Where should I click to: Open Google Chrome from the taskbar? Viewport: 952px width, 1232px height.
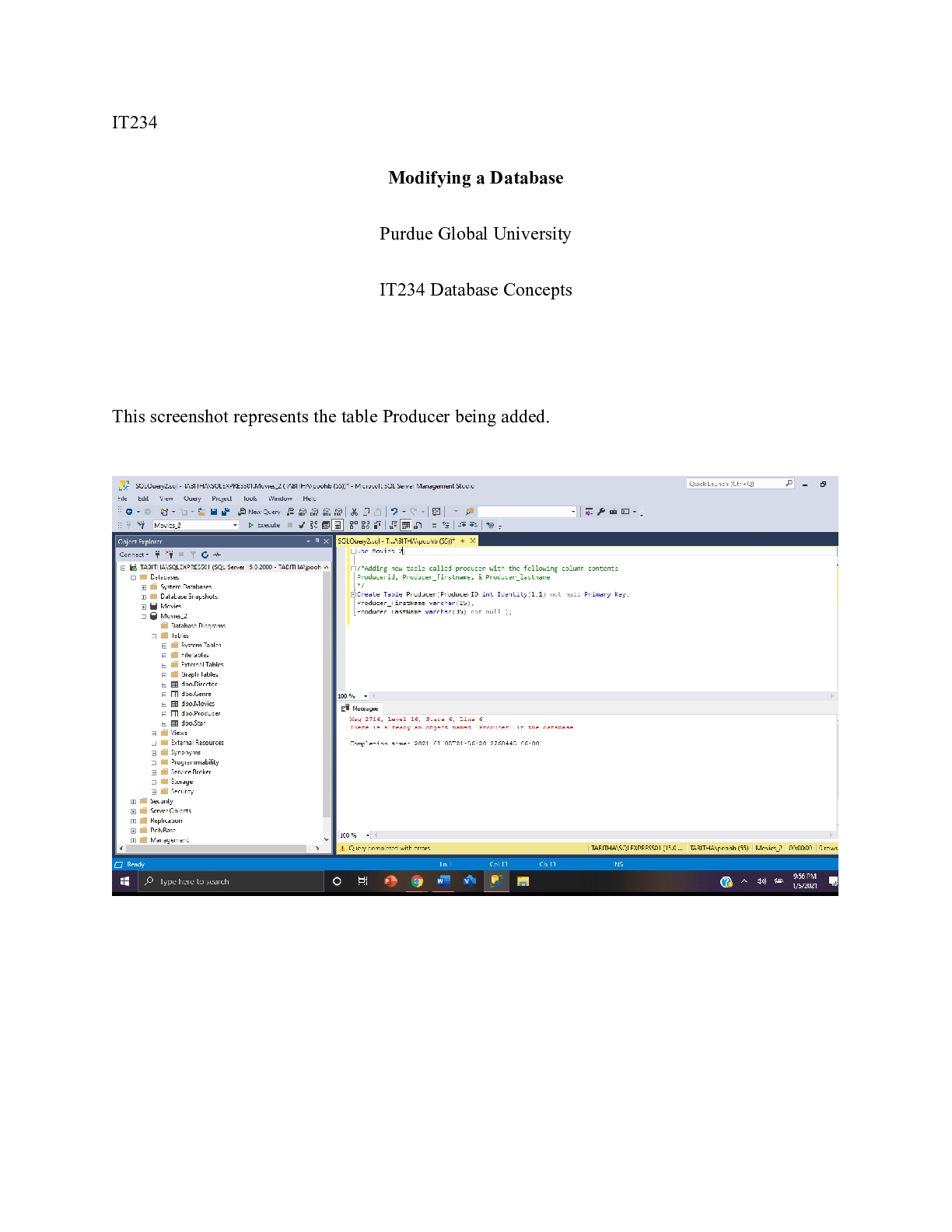(x=417, y=881)
